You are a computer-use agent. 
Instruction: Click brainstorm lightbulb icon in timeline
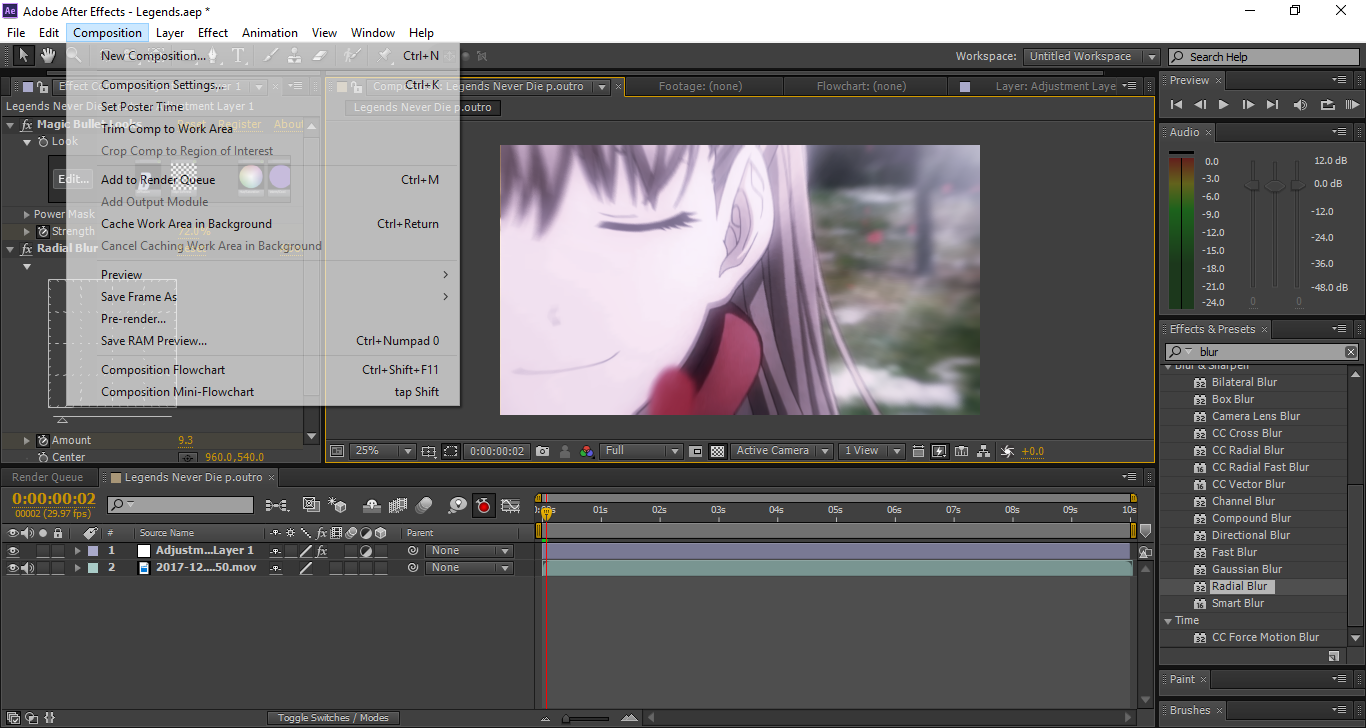tap(457, 506)
